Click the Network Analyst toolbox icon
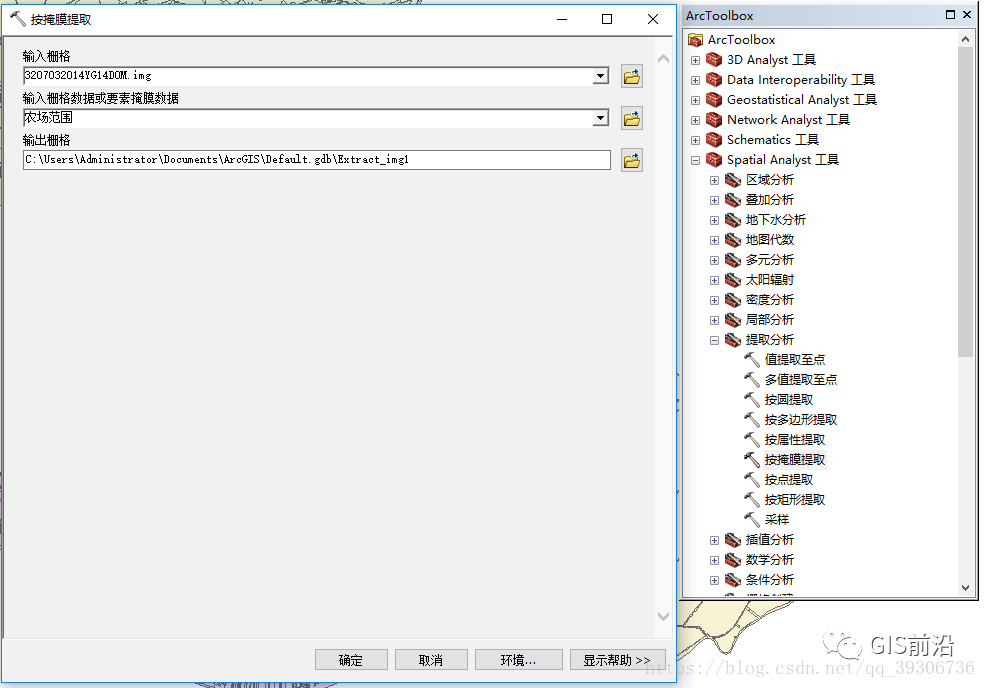Screen dimensions: 986x688 [714, 120]
